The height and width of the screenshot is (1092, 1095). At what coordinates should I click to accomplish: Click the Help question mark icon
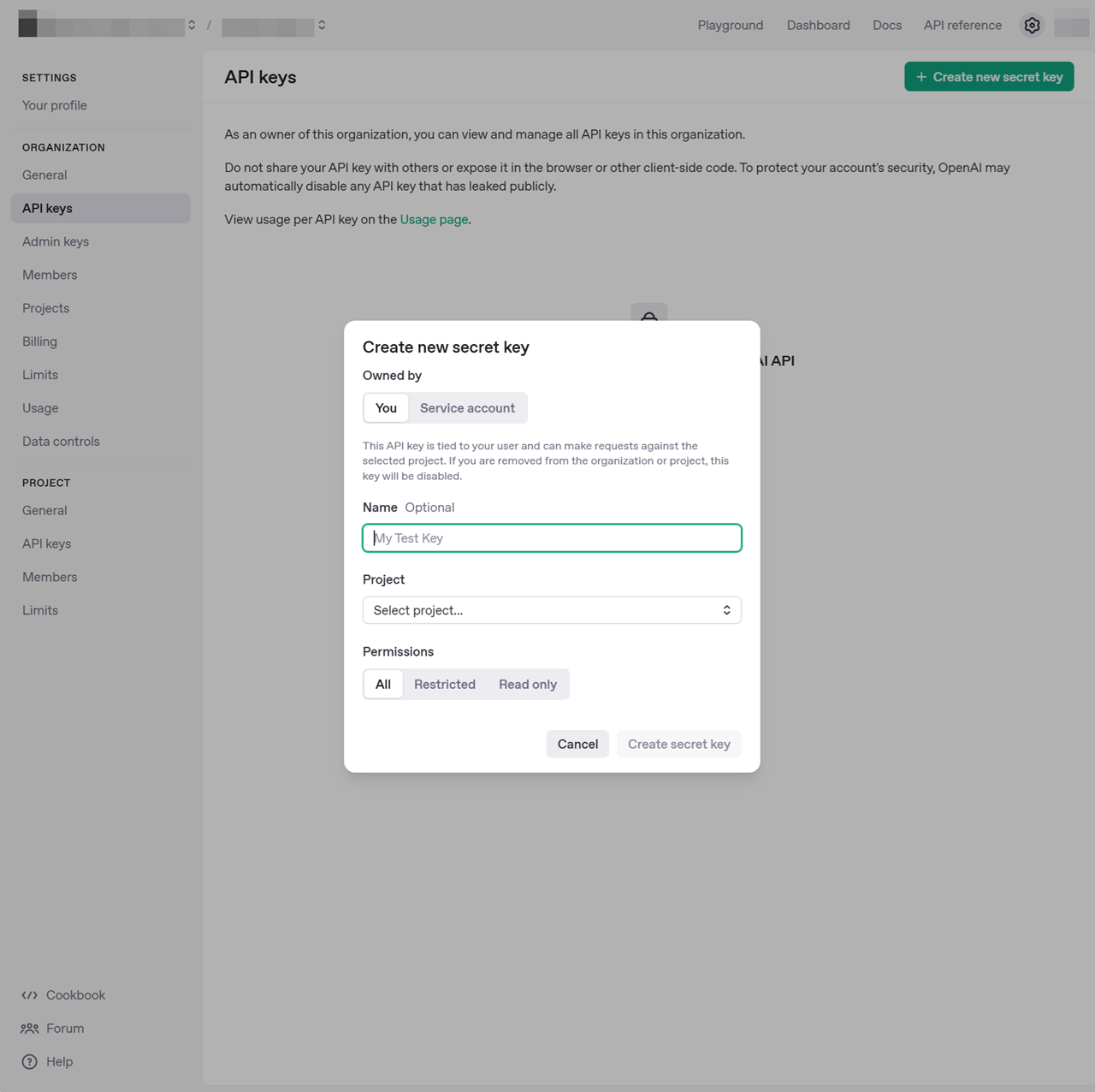coord(30,1062)
